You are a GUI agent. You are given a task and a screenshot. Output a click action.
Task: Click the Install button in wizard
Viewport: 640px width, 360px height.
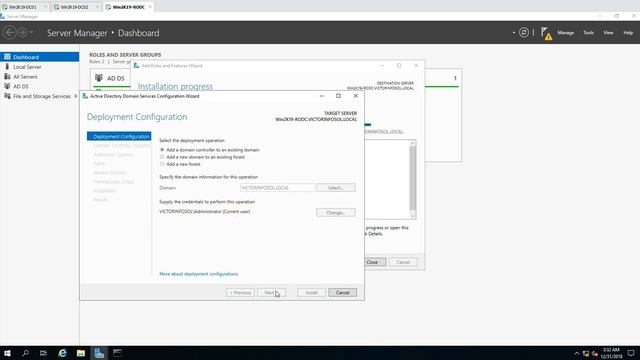(x=311, y=292)
